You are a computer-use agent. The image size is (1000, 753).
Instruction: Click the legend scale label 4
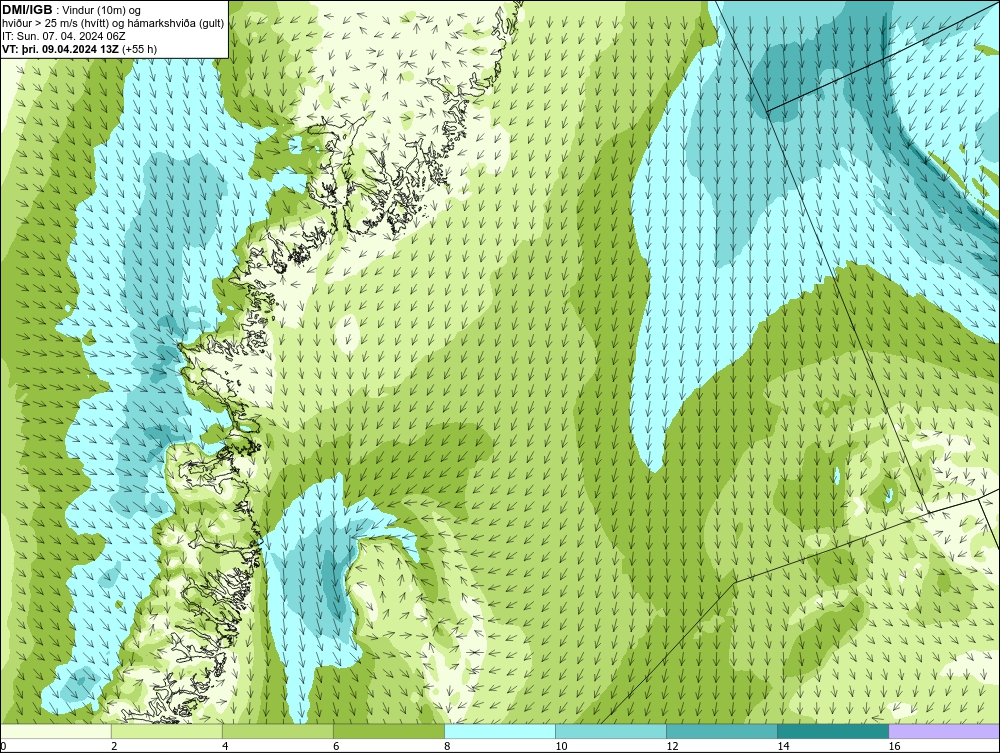click(x=225, y=746)
